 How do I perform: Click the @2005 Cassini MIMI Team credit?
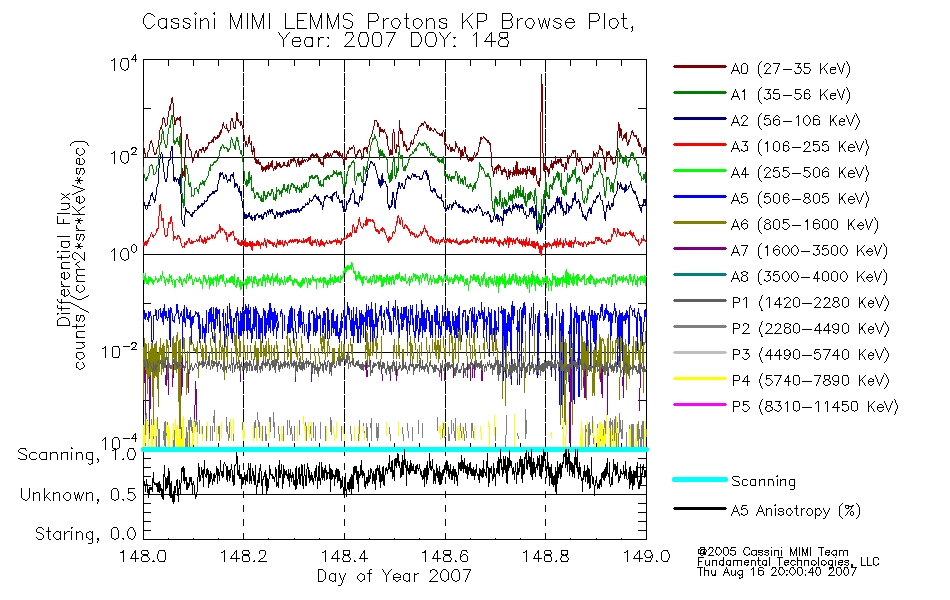[x=772, y=552]
